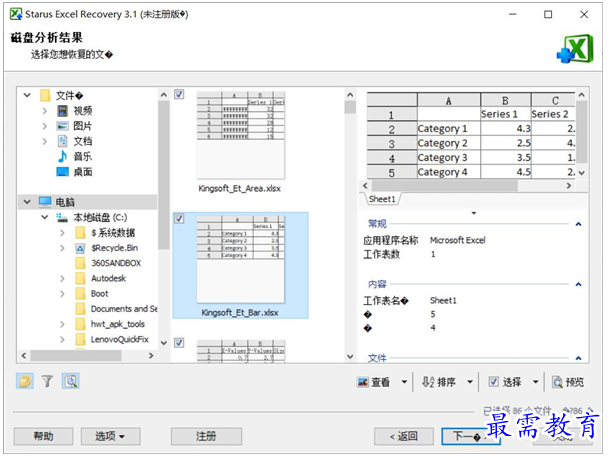The width and height of the screenshot is (608, 457).
Task: Click the file list vertical scrollbar thumb
Action: click(x=350, y=107)
